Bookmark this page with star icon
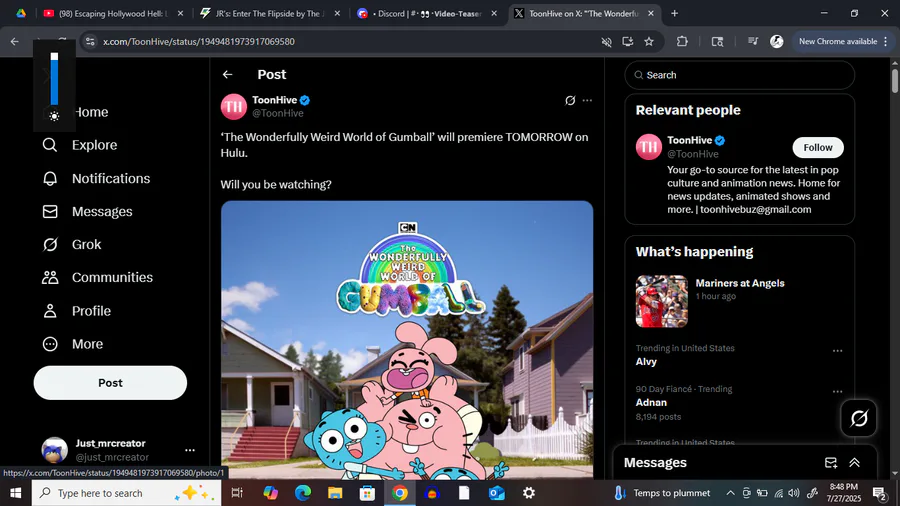900x506 pixels. click(649, 41)
